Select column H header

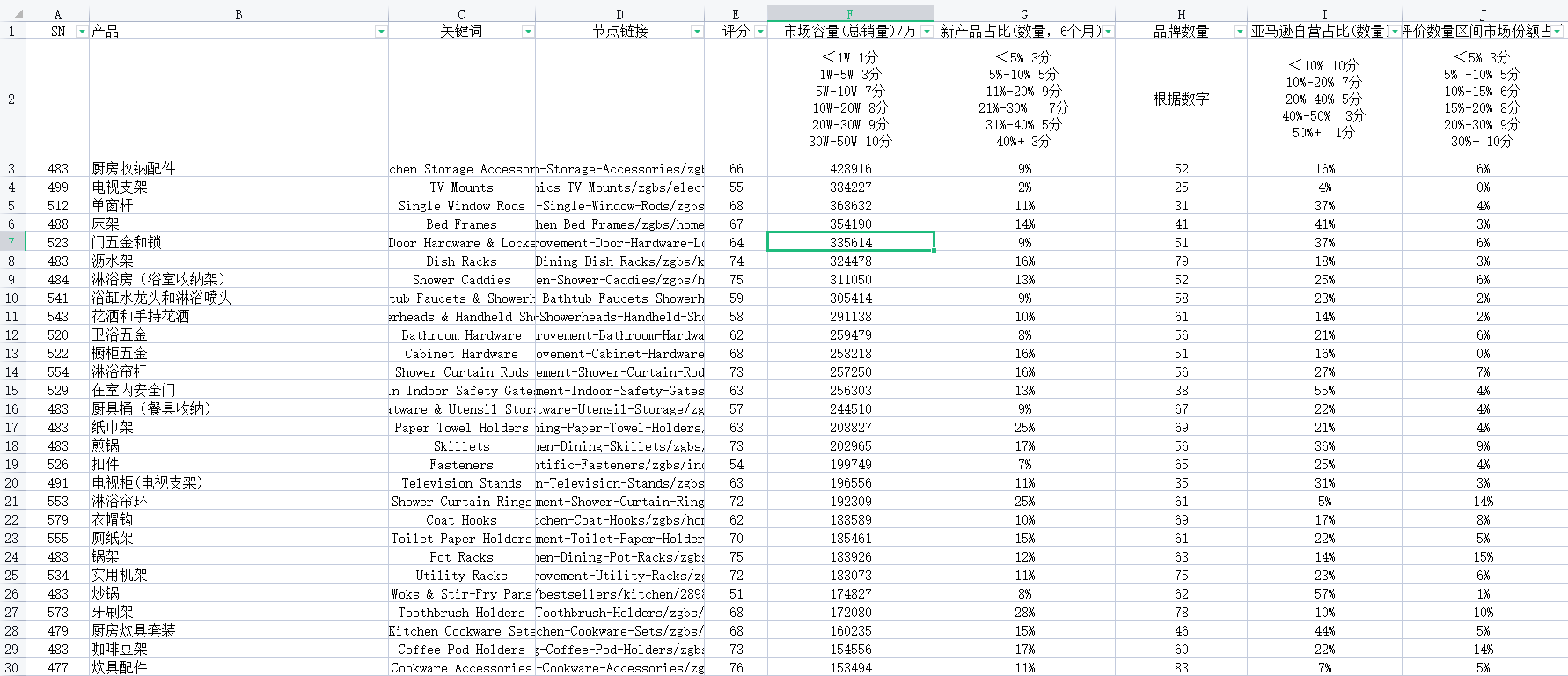tap(1181, 14)
